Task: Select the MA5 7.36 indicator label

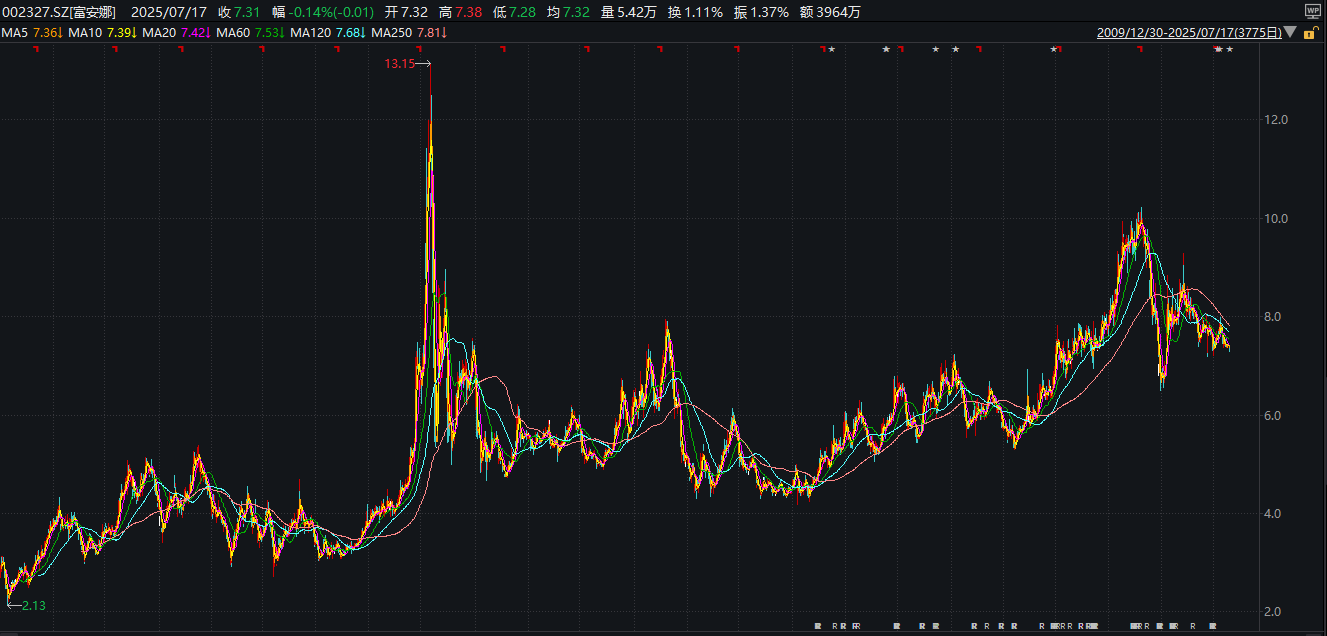Action: pos(32,33)
